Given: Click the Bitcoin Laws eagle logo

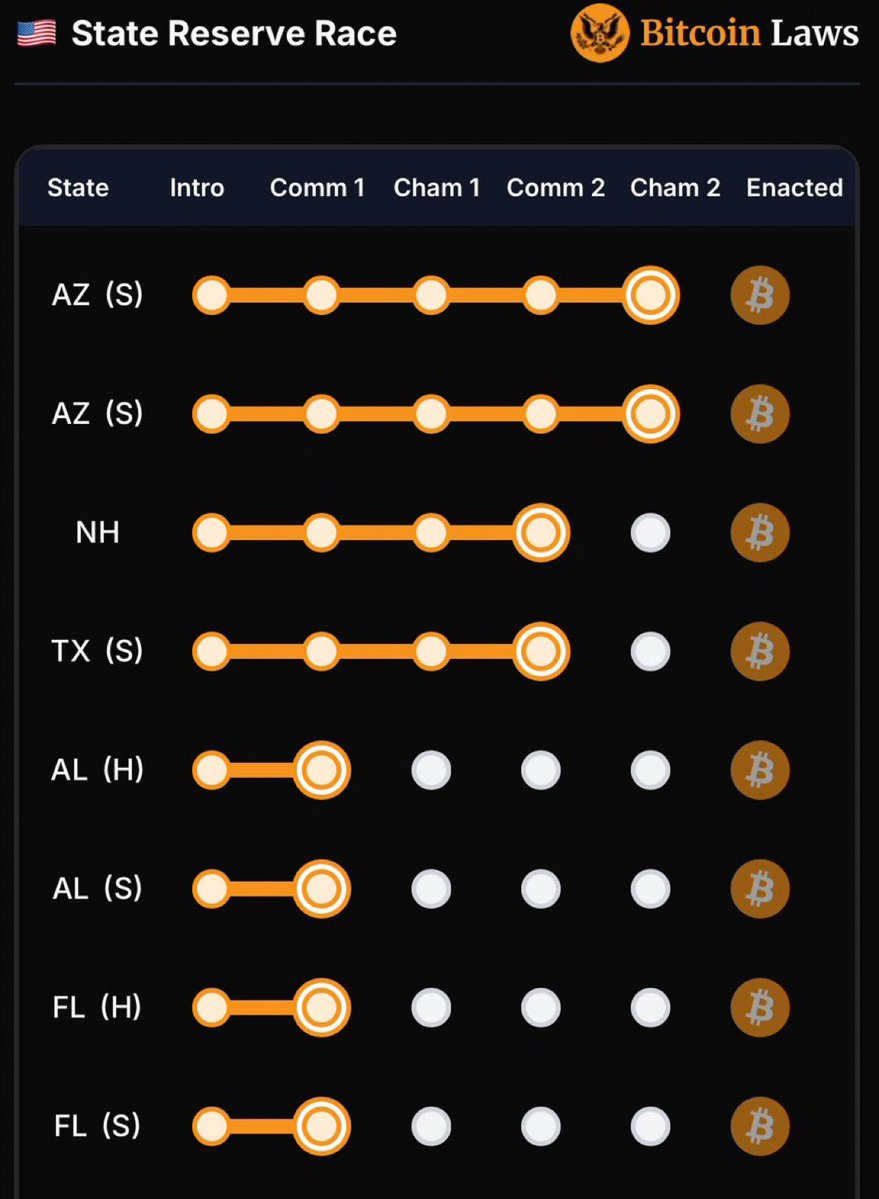Looking at the screenshot, I should pos(600,33).
